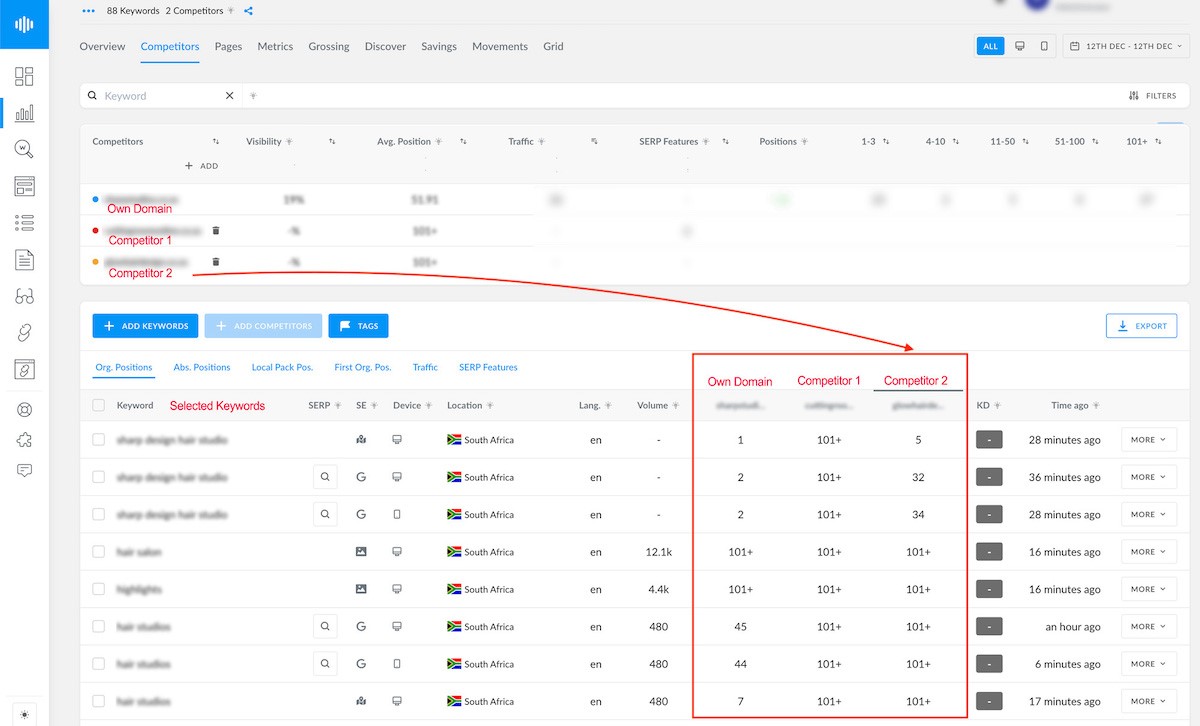The height and width of the screenshot is (726, 1200).
Task: Show the Local Pack Pos. sub-tab
Action: point(282,367)
